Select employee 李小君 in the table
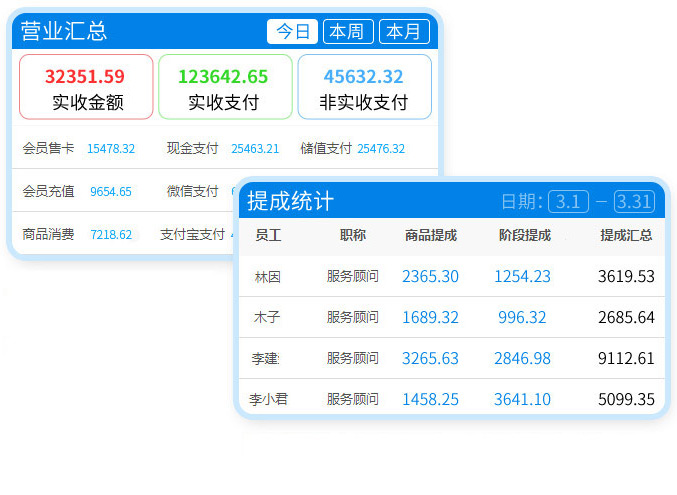The width and height of the screenshot is (677, 495). [268, 400]
